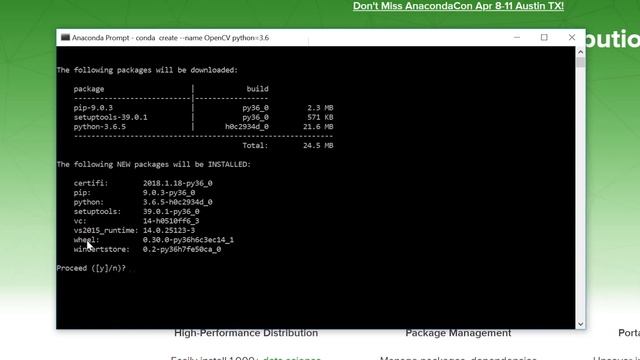Click the 'Proceed ([y]/n)?' prompt line
Image resolution: width=640 pixels, height=360 pixels.
[x=91, y=268]
